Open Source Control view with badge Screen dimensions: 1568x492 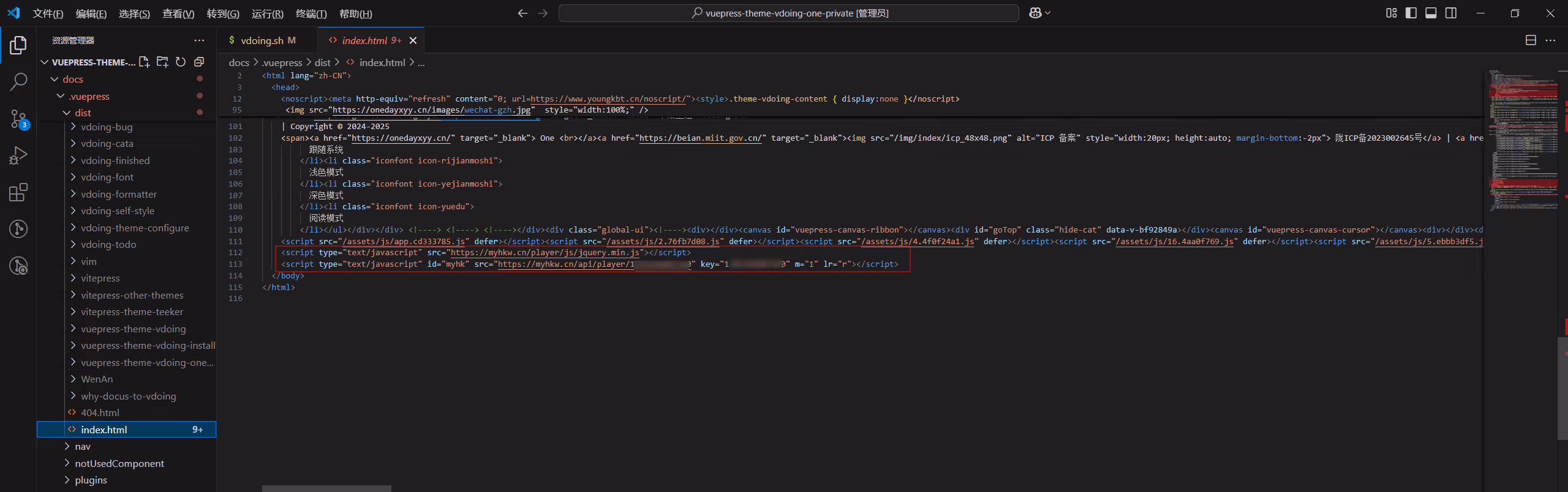(x=18, y=119)
